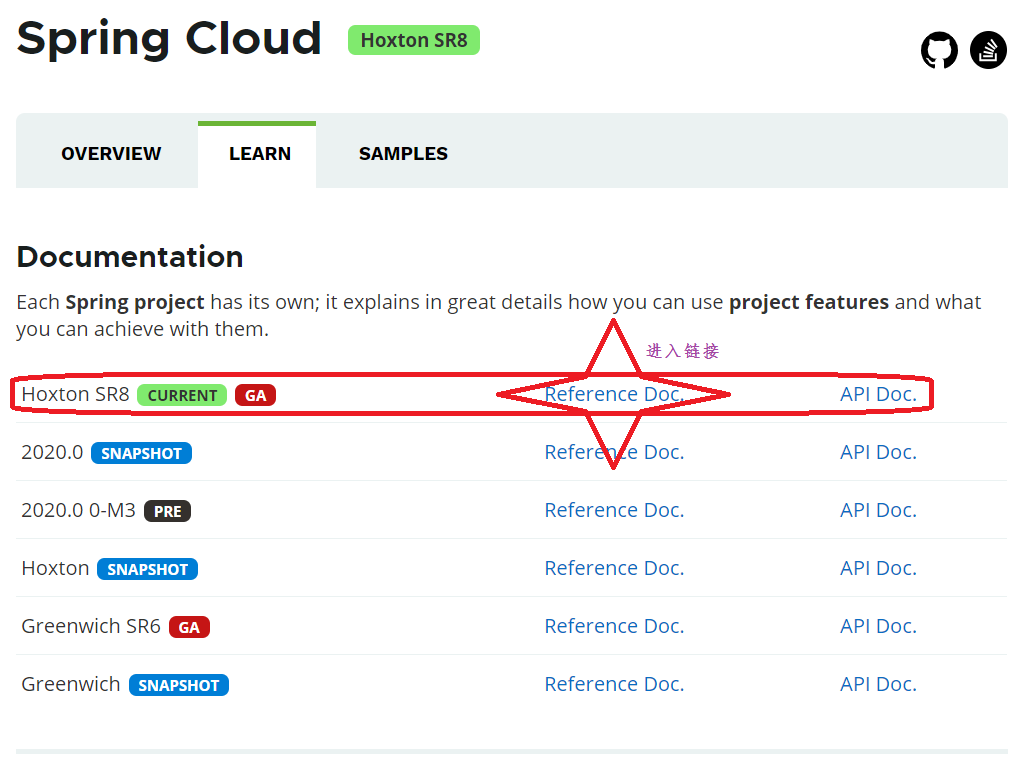
Task: Click the 'Hoxton SR8' row version name
Action: [75, 394]
